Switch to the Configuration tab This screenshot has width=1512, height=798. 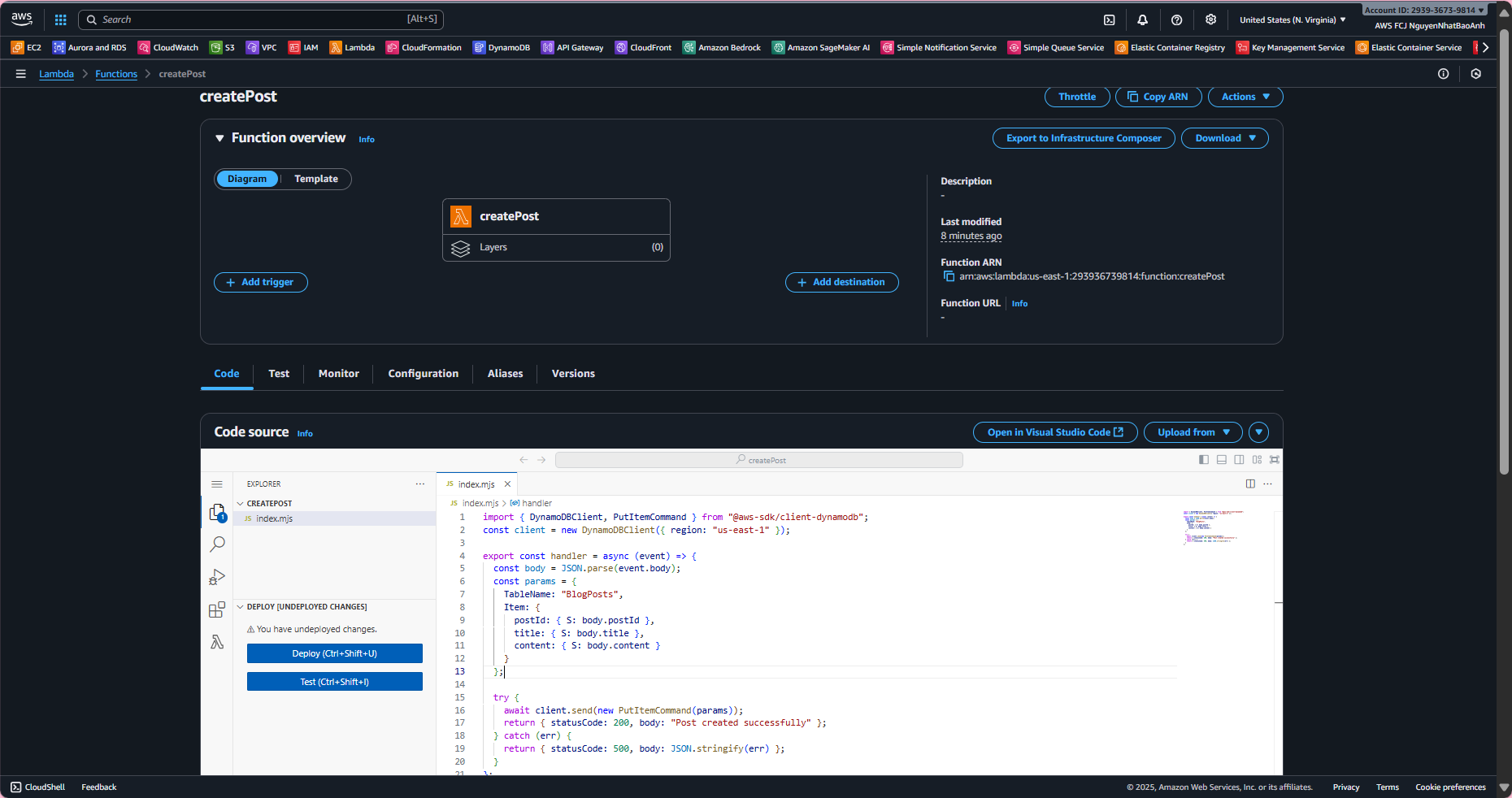click(423, 374)
